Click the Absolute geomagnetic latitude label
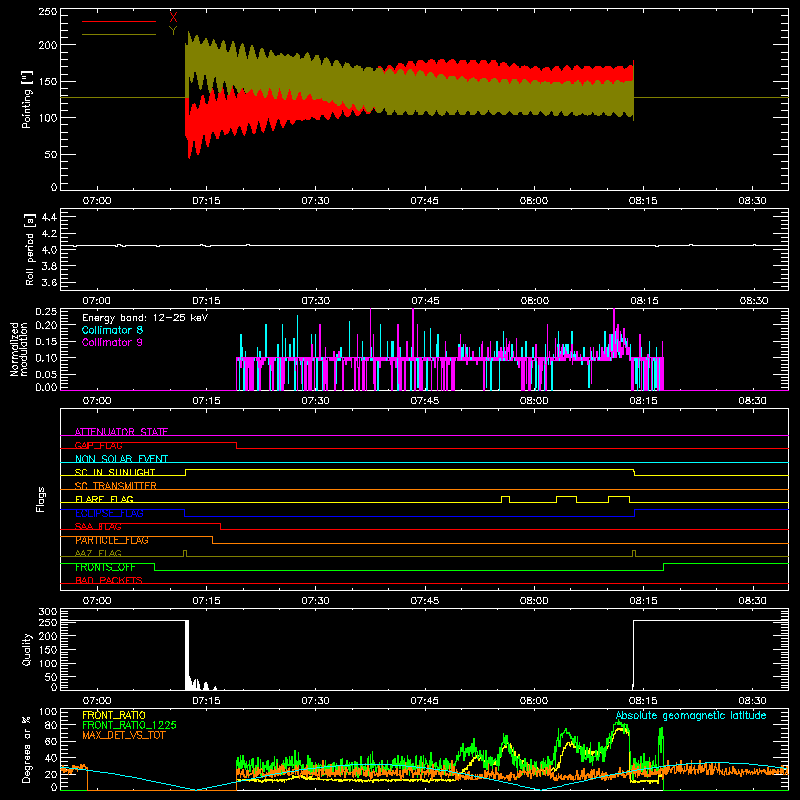Screen dimensions: 800x800 (x=691, y=715)
